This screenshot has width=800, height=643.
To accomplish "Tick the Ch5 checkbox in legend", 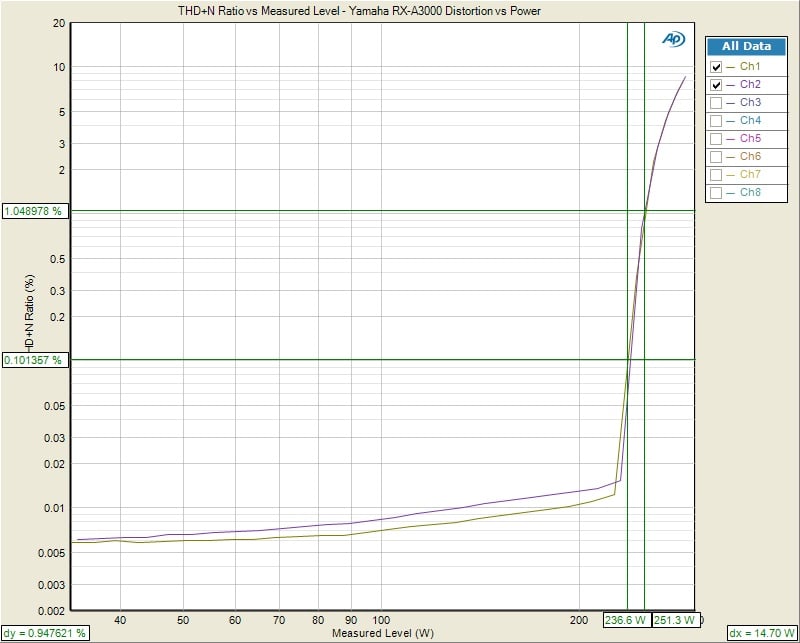I will (716, 139).
